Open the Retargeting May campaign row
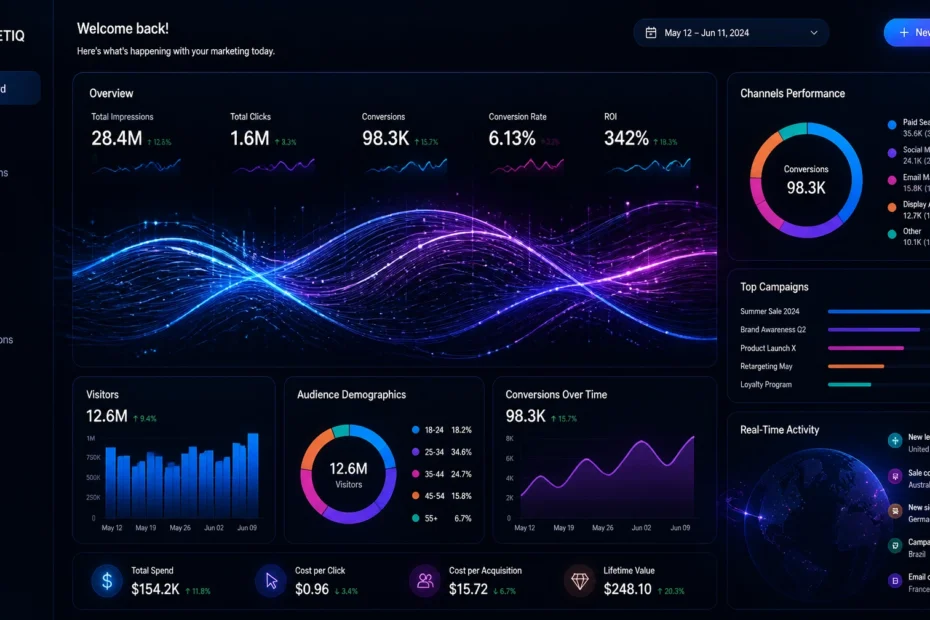 [x=835, y=366]
